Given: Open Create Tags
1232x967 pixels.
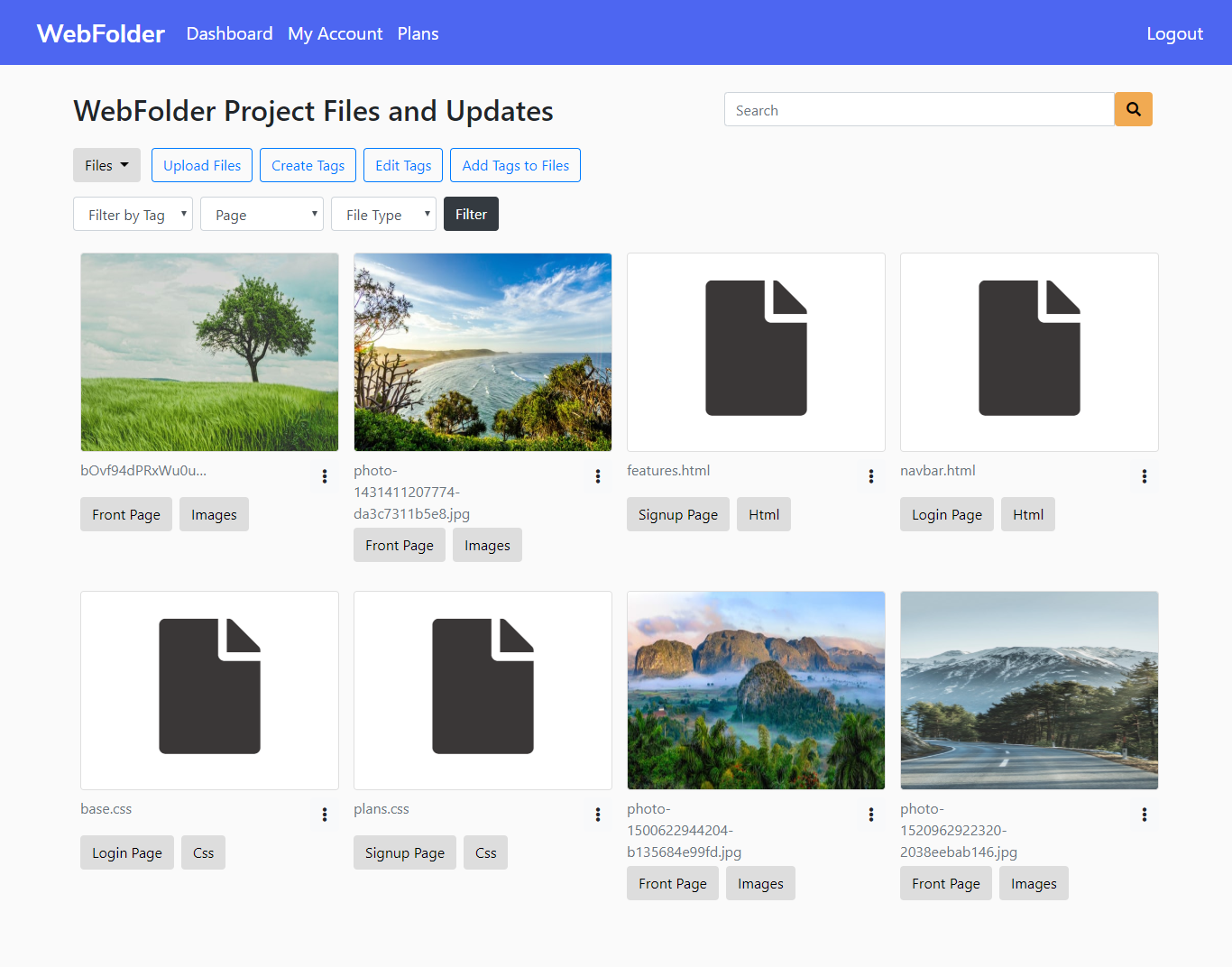Looking at the screenshot, I should 308,165.
